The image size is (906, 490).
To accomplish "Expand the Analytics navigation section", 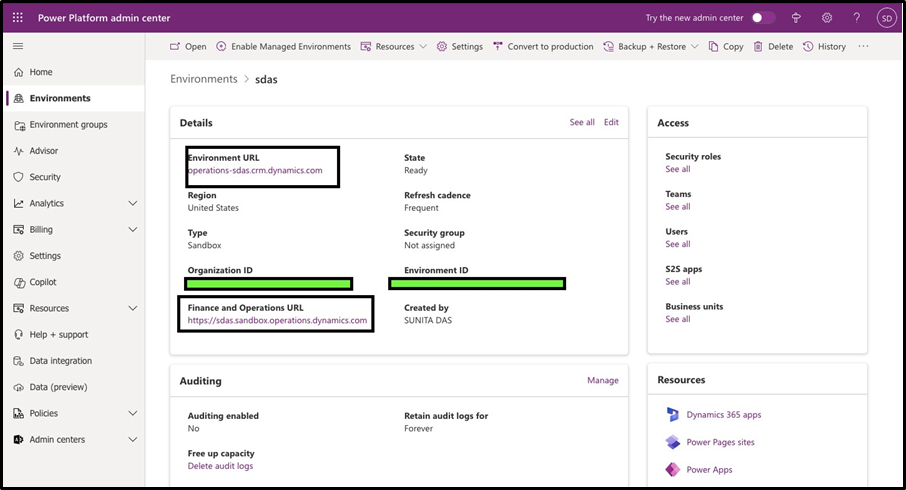I will (x=133, y=203).
